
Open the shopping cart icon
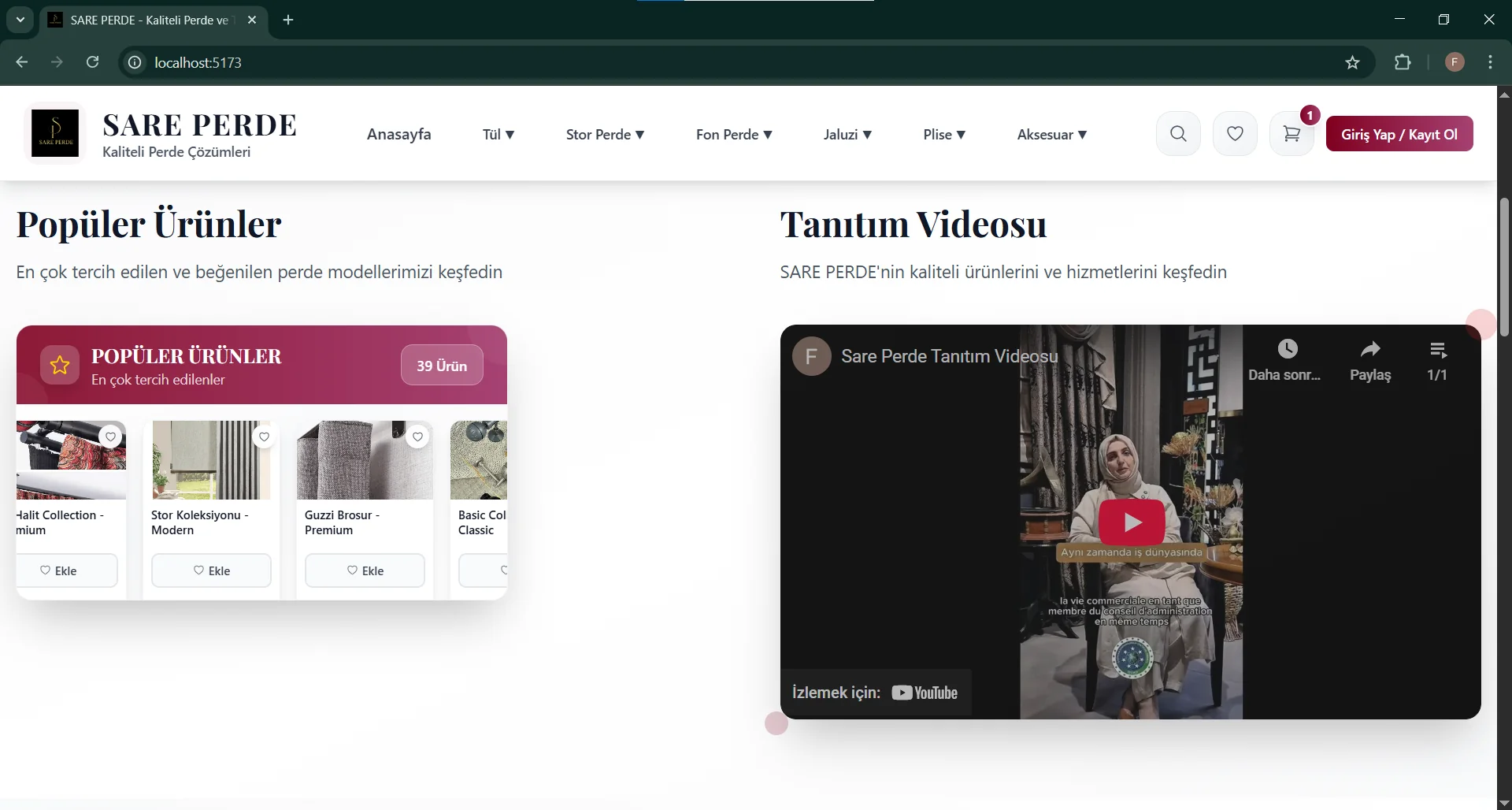(1291, 134)
